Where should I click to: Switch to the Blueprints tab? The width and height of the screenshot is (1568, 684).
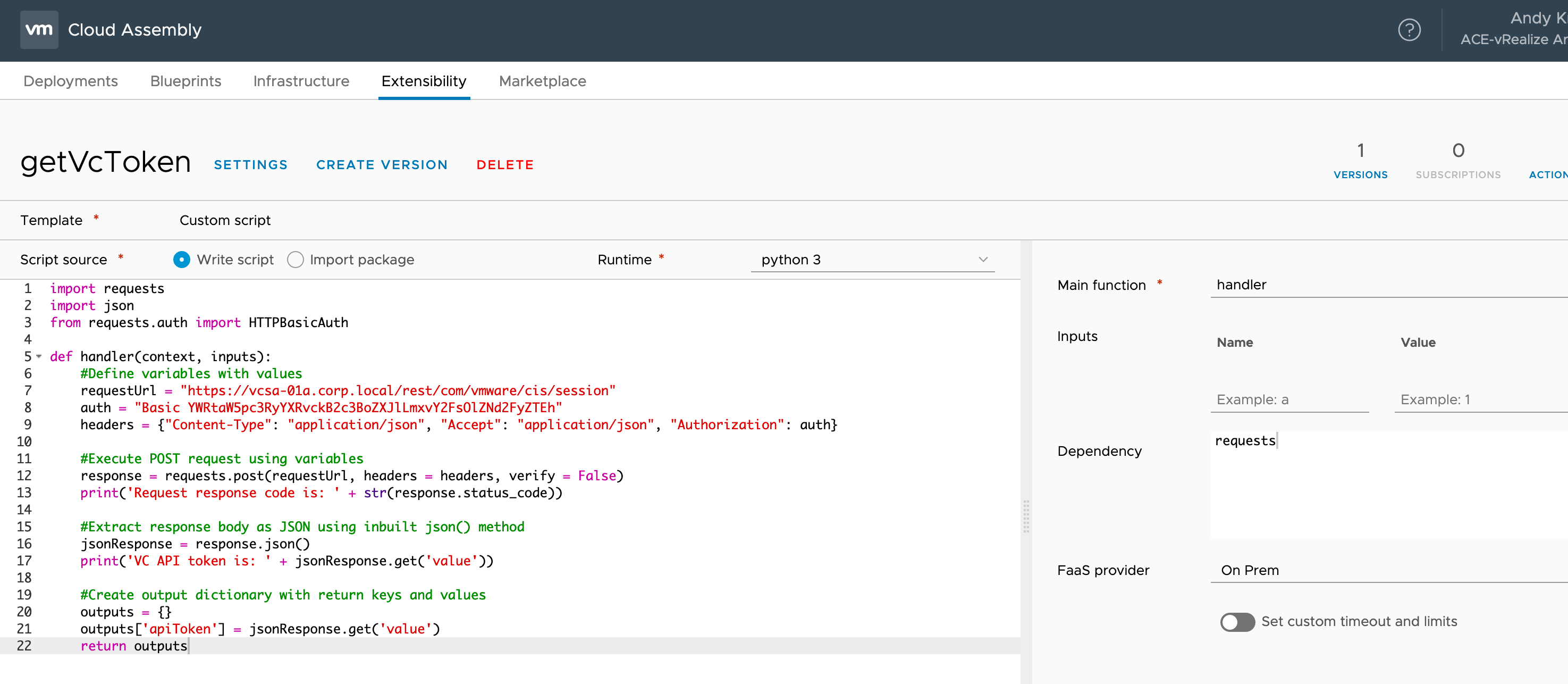point(186,81)
